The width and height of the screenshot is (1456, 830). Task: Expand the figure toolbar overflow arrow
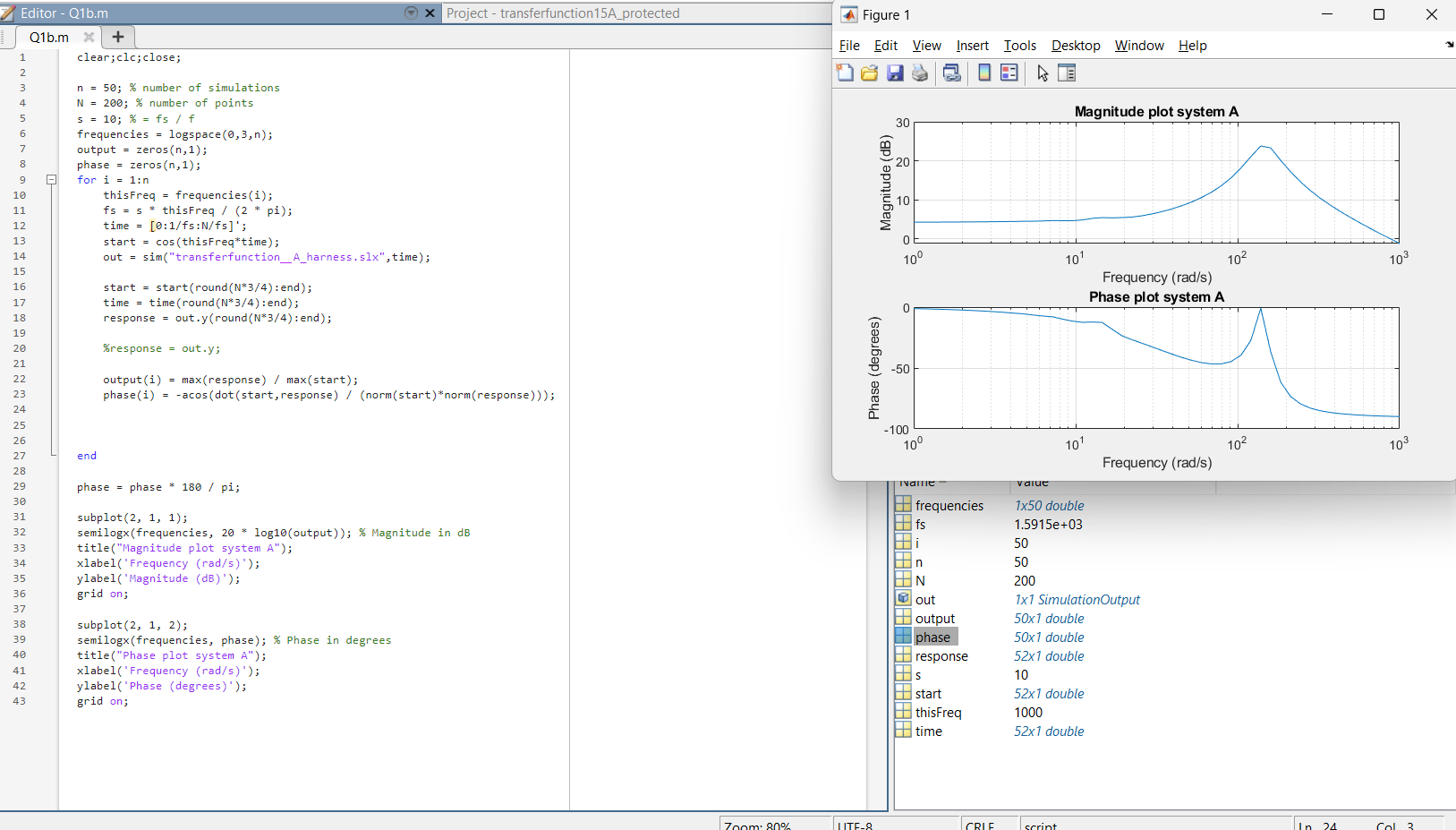[1449, 45]
